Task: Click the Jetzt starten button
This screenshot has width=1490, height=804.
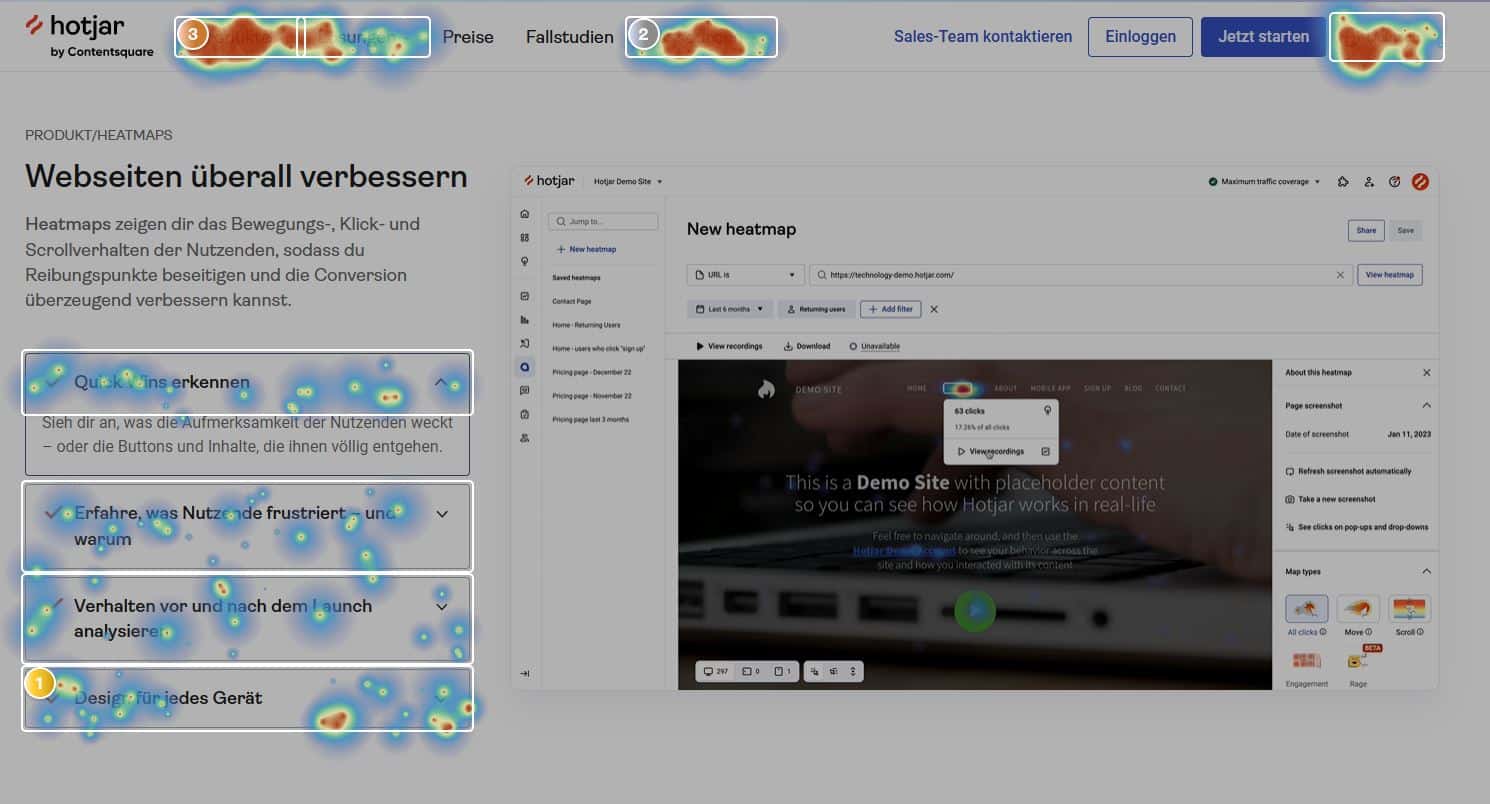Action: [1263, 36]
